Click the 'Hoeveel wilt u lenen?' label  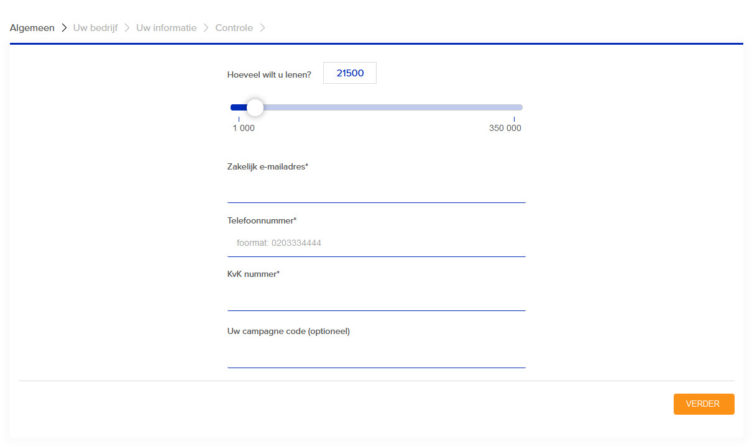click(x=269, y=74)
